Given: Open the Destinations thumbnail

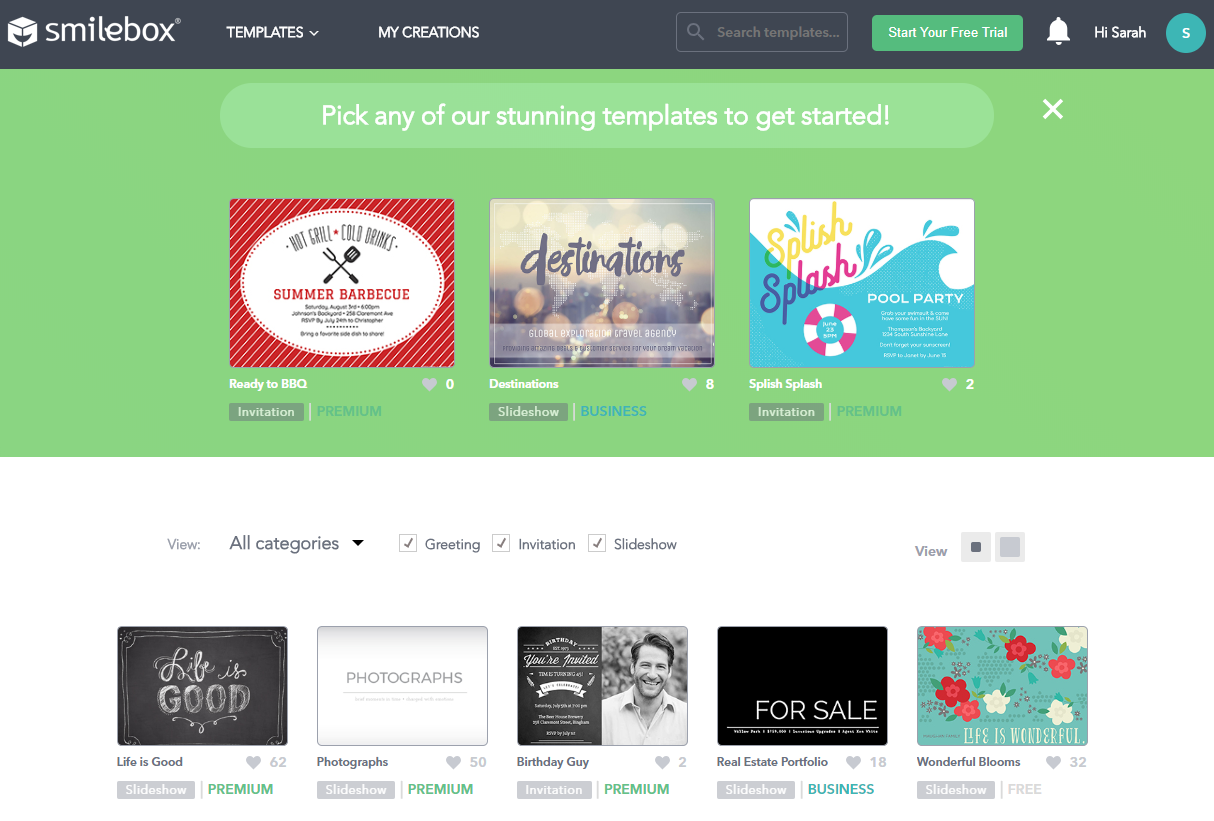Looking at the screenshot, I should point(602,283).
